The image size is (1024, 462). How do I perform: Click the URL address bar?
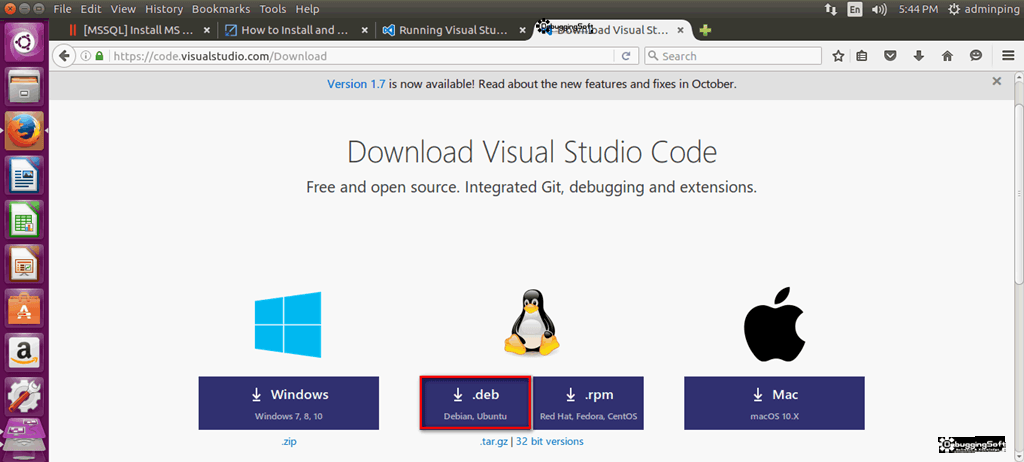(362, 56)
